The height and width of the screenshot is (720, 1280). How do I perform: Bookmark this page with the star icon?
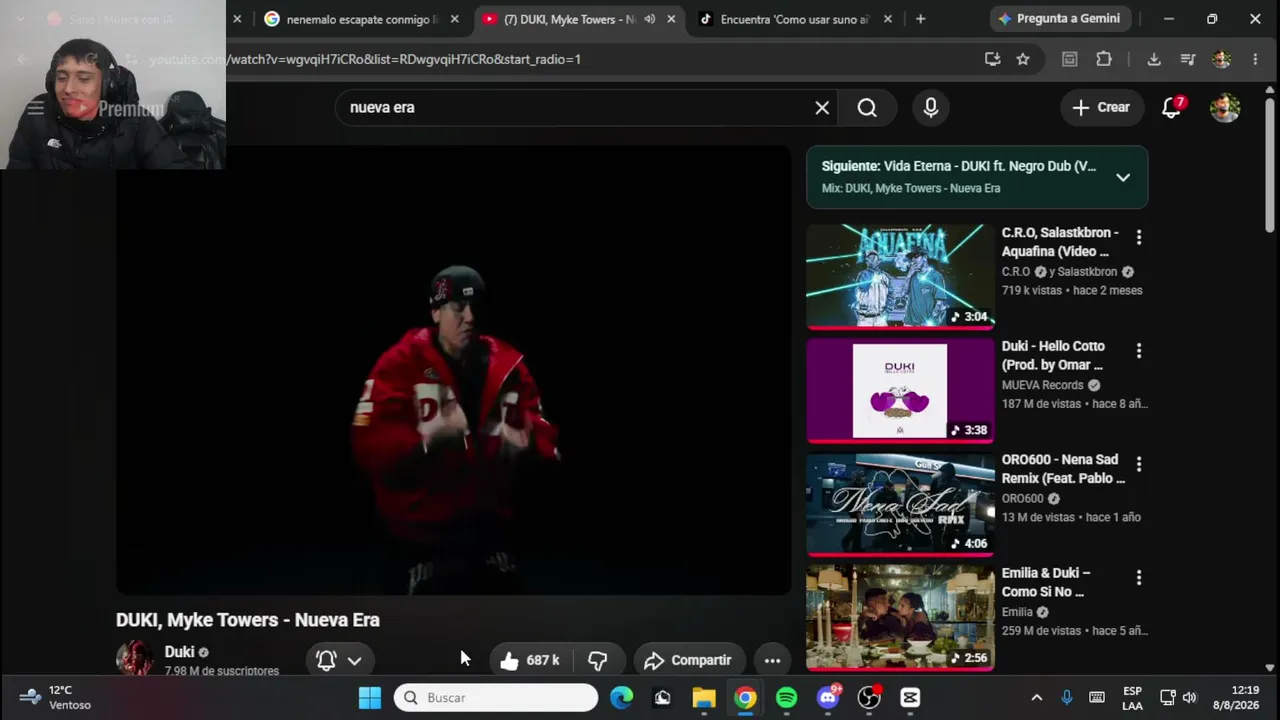click(1023, 59)
